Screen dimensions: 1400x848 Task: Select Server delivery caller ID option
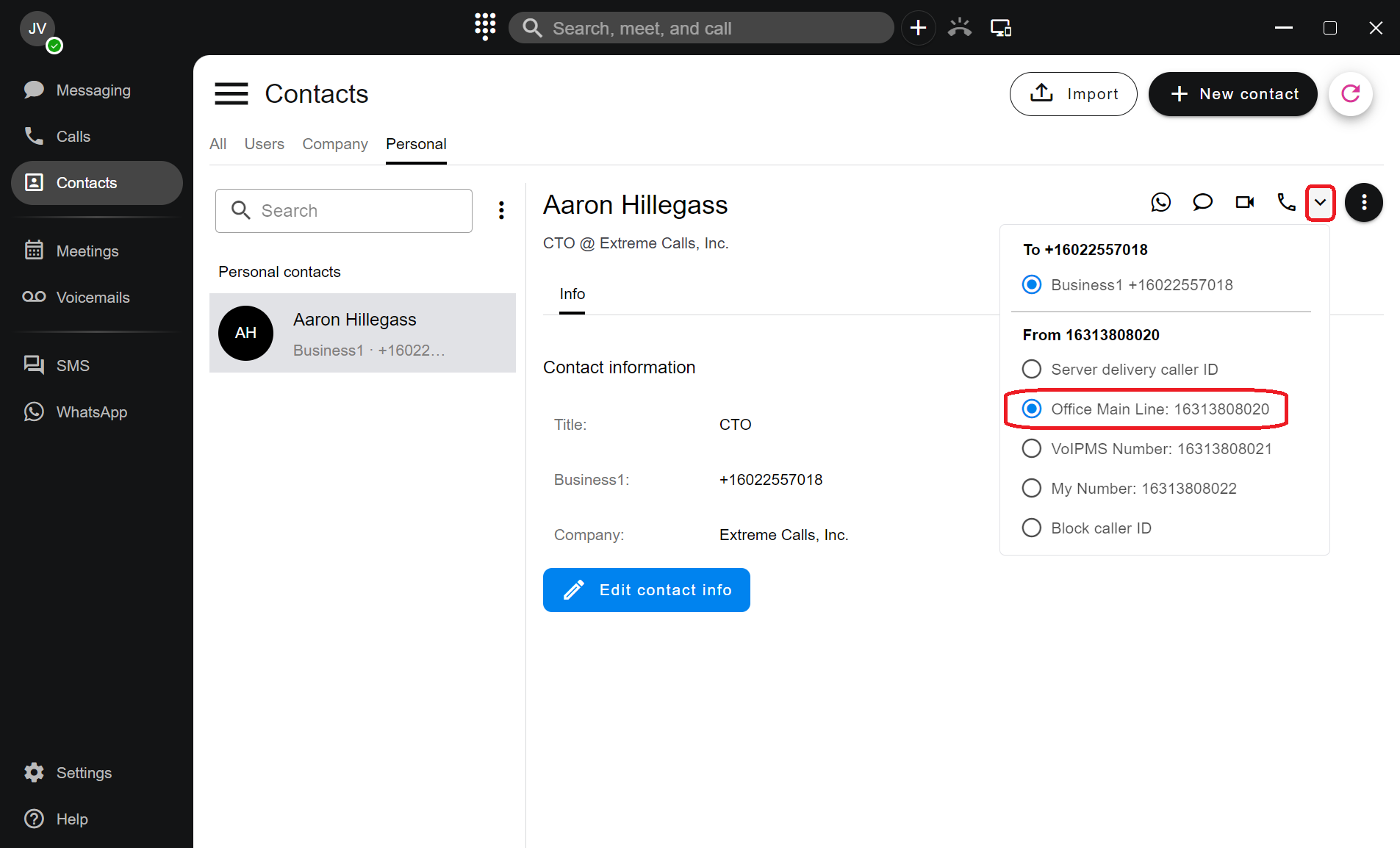coord(1032,369)
